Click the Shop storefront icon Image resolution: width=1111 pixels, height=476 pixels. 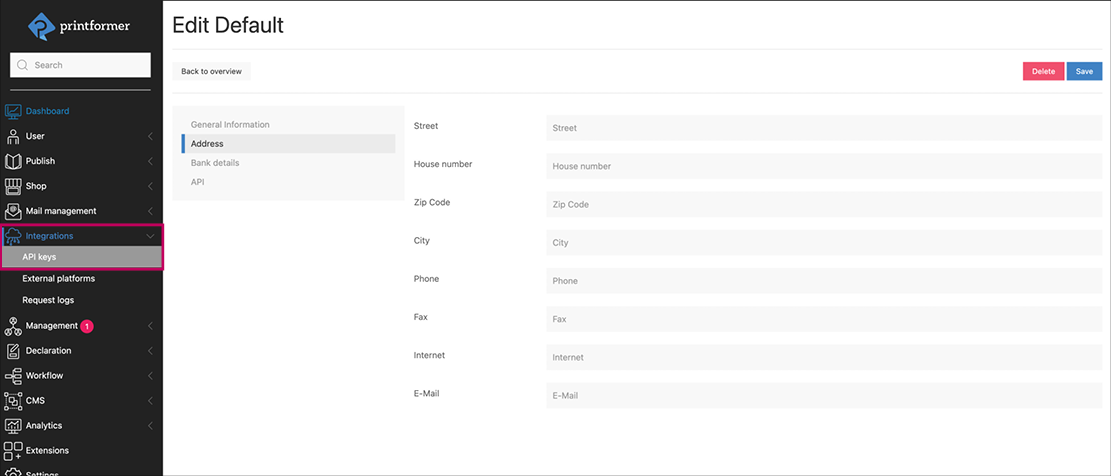(13, 186)
